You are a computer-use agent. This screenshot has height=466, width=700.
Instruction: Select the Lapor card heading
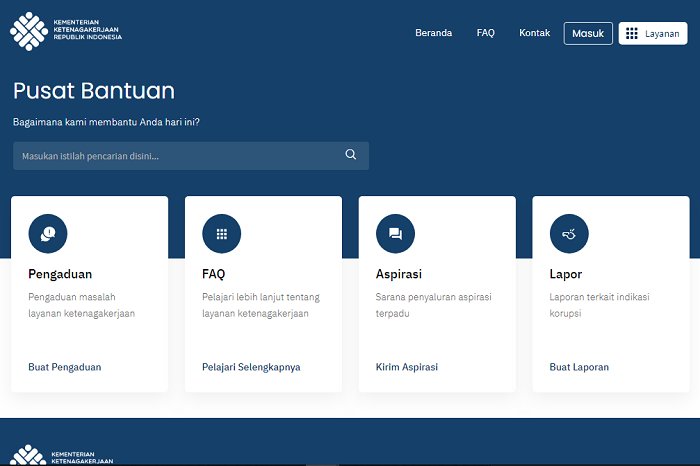tap(566, 274)
